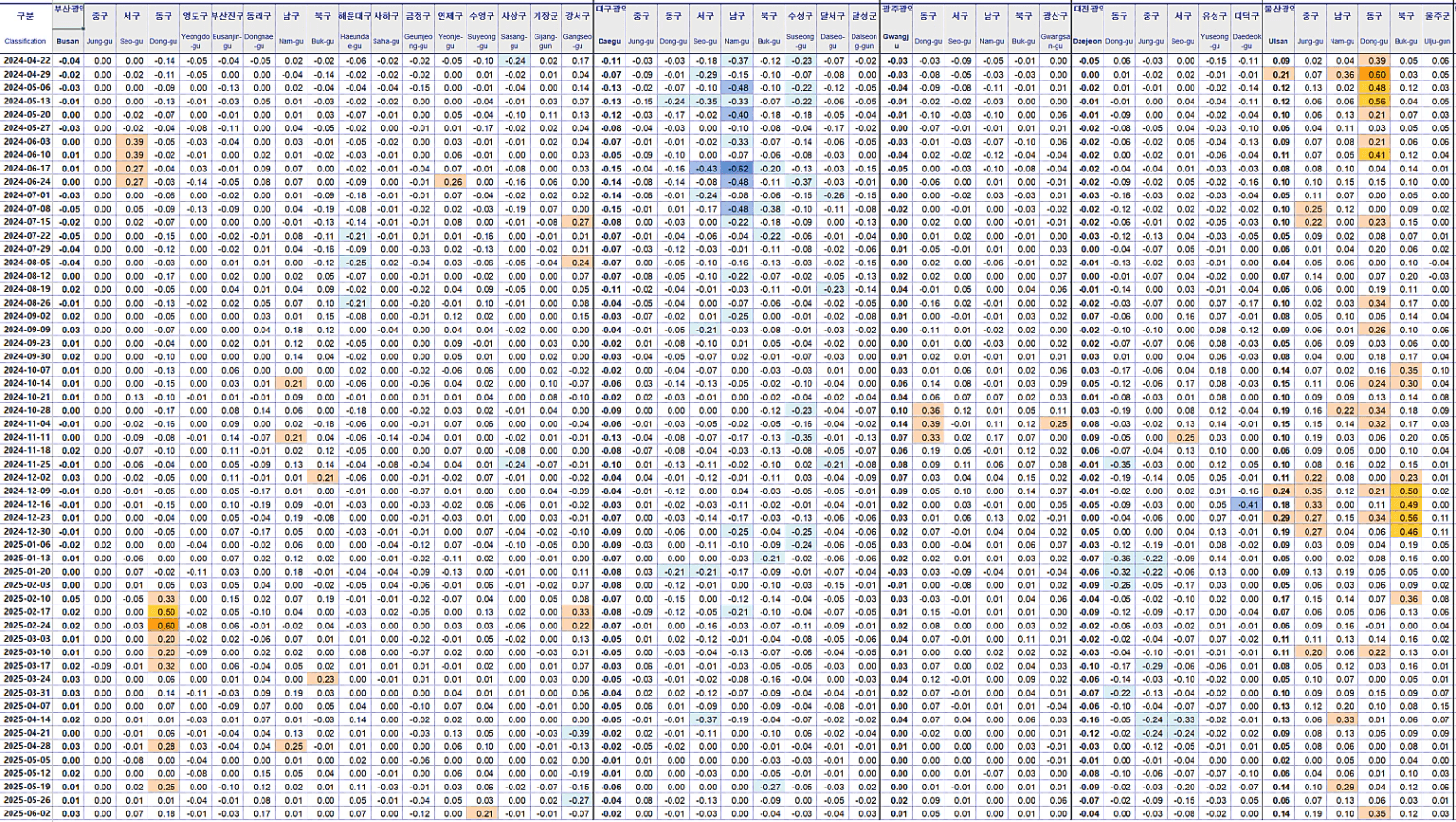The width and height of the screenshot is (1456, 822).
Task: Select the 2024-10-07 date row label
Action: [x=26, y=369]
